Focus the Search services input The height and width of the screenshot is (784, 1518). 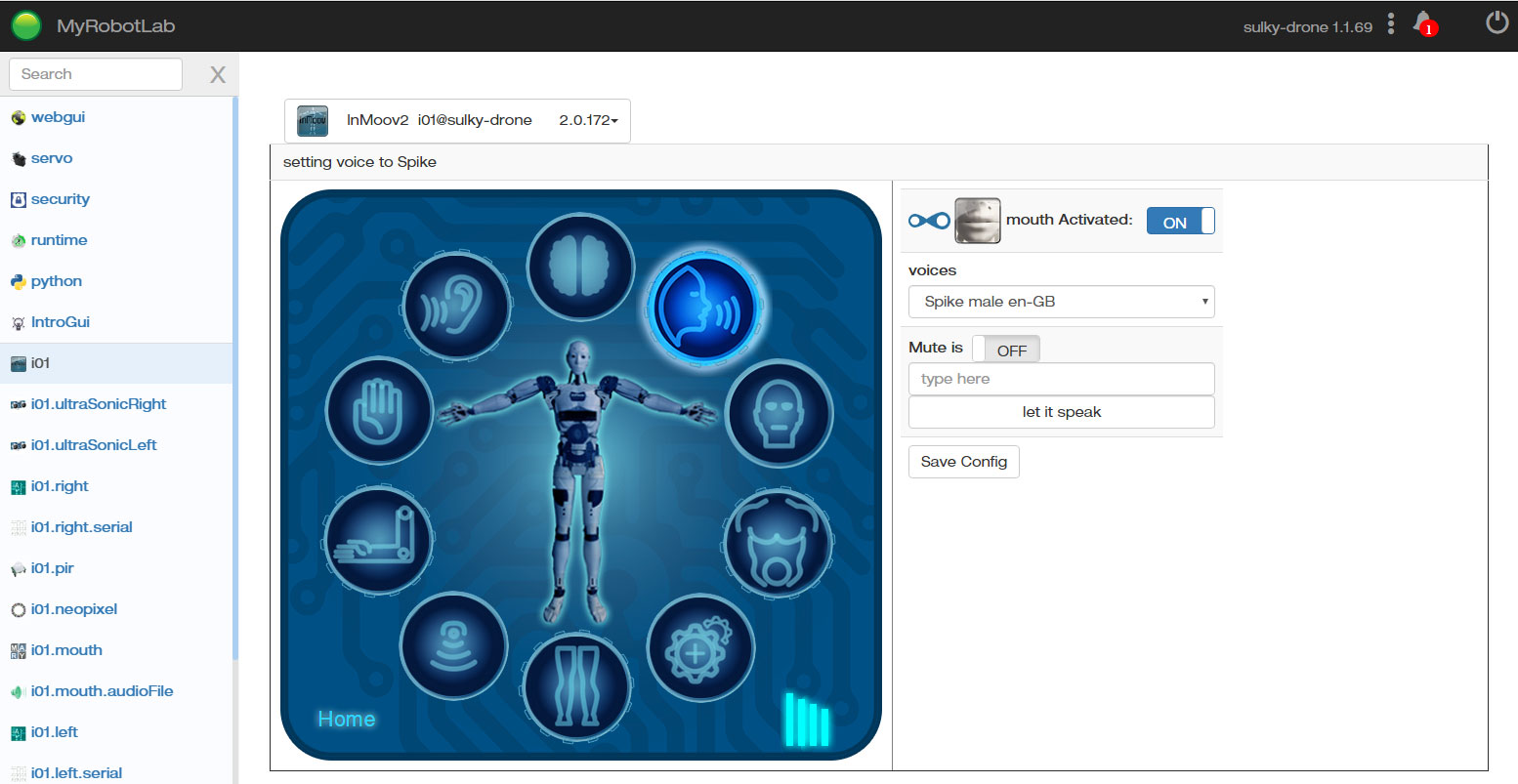click(96, 74)
